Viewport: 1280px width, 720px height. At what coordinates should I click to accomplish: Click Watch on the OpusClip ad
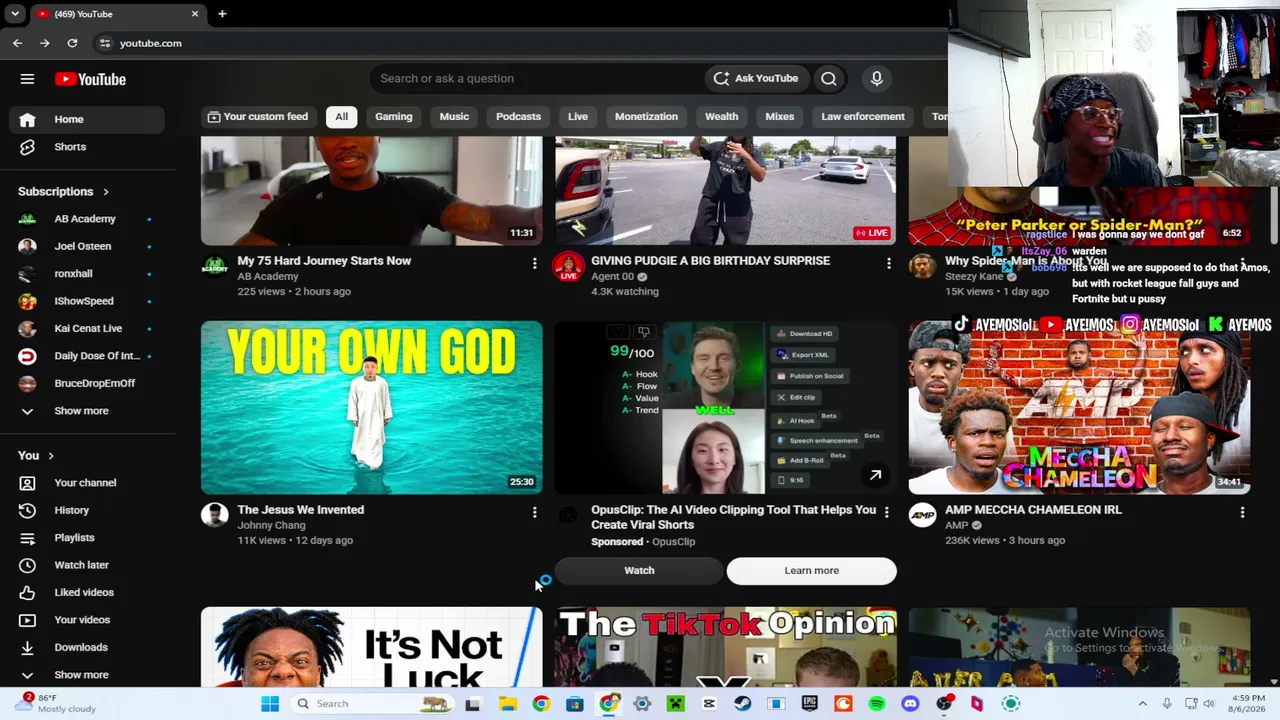(x=639, y=571)
